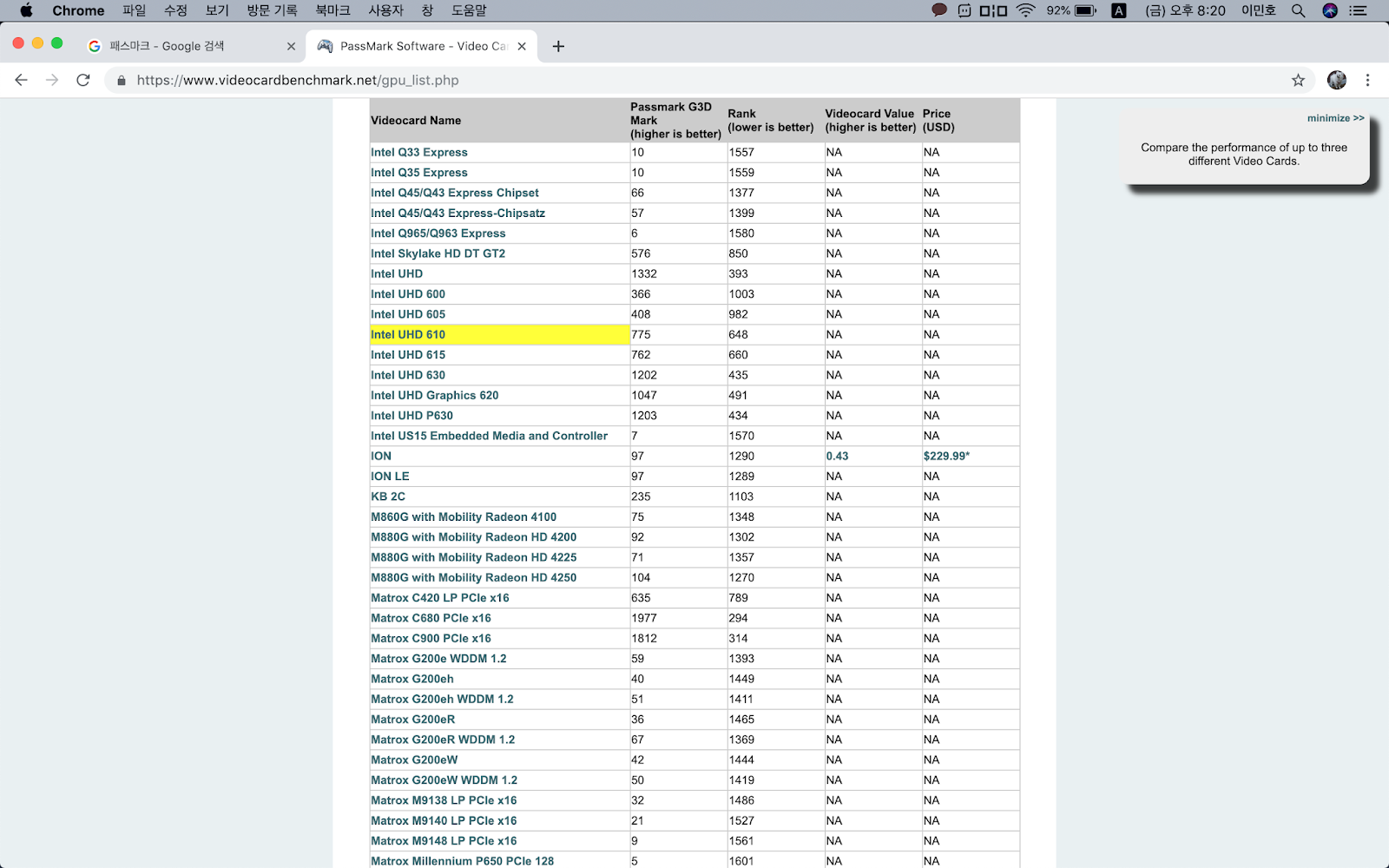Open the 파일 menu
The width and height of the screenshot is (1389, 868).
click(135, 10)
